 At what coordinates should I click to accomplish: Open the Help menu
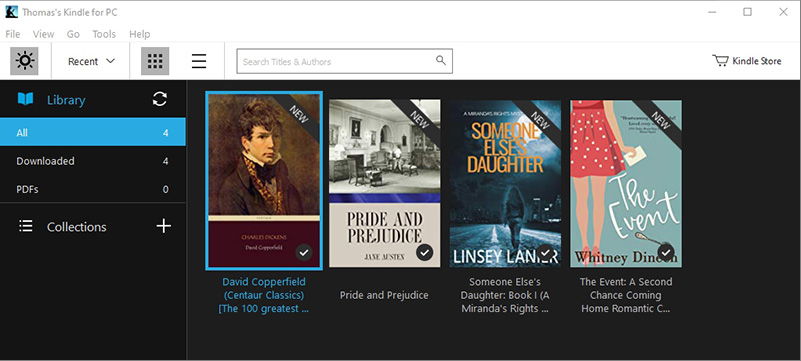coord(139,34)
